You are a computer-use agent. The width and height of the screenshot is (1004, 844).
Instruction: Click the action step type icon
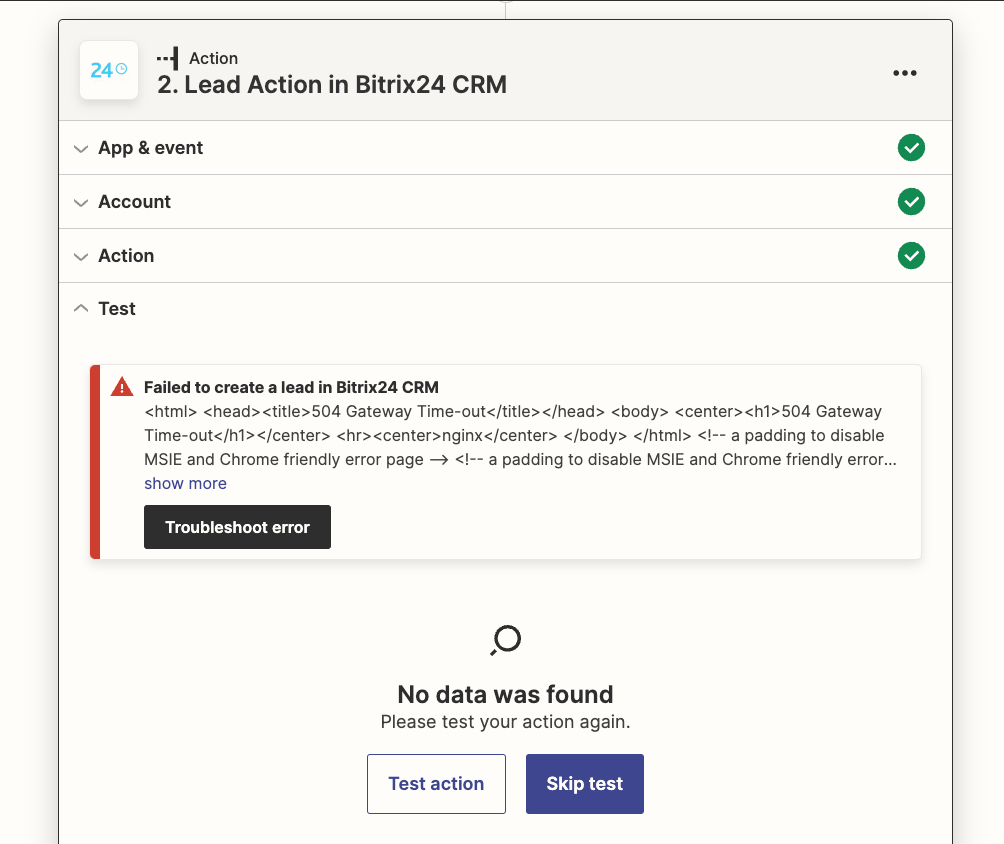[x=168, y=58]
